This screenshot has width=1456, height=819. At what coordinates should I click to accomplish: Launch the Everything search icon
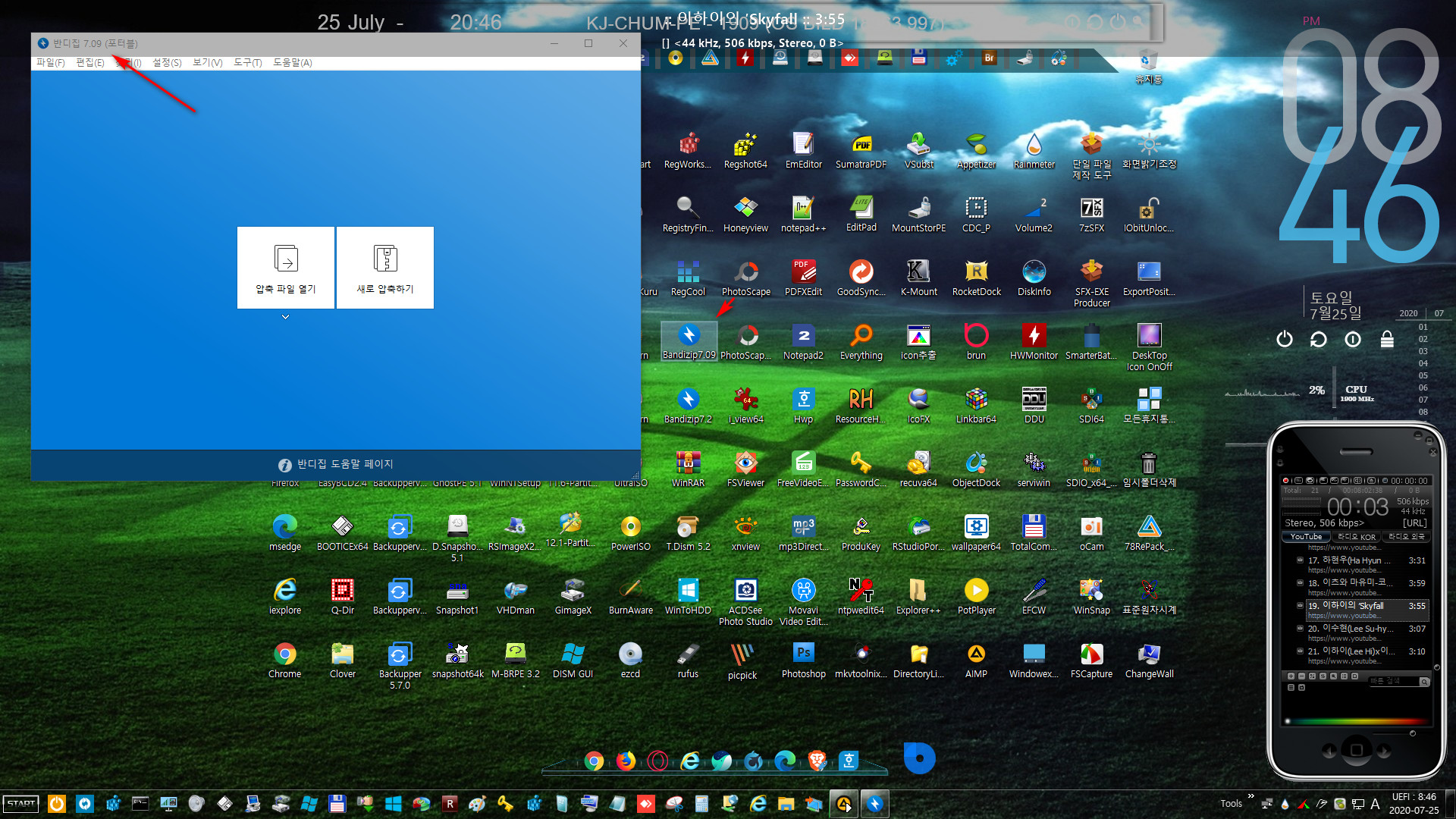(861, 341)
